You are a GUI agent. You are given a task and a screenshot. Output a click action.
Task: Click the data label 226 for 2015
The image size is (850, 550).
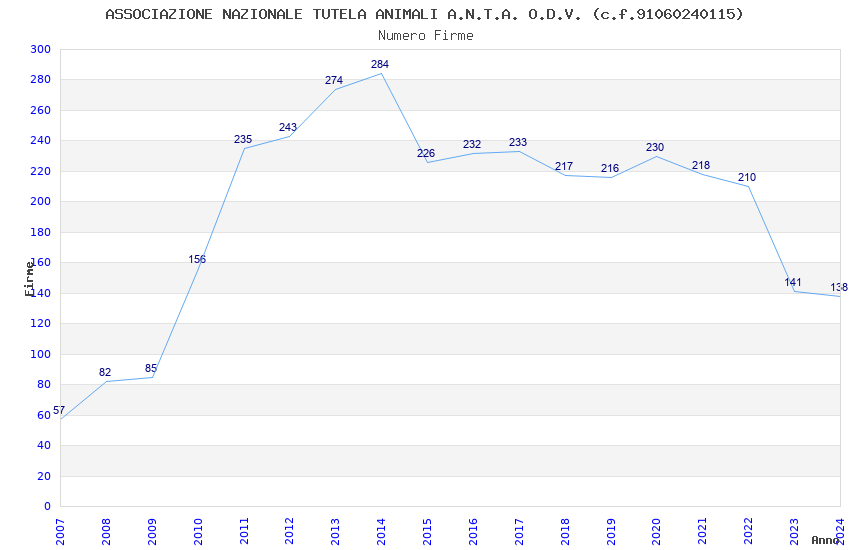[x=426, y=153]
